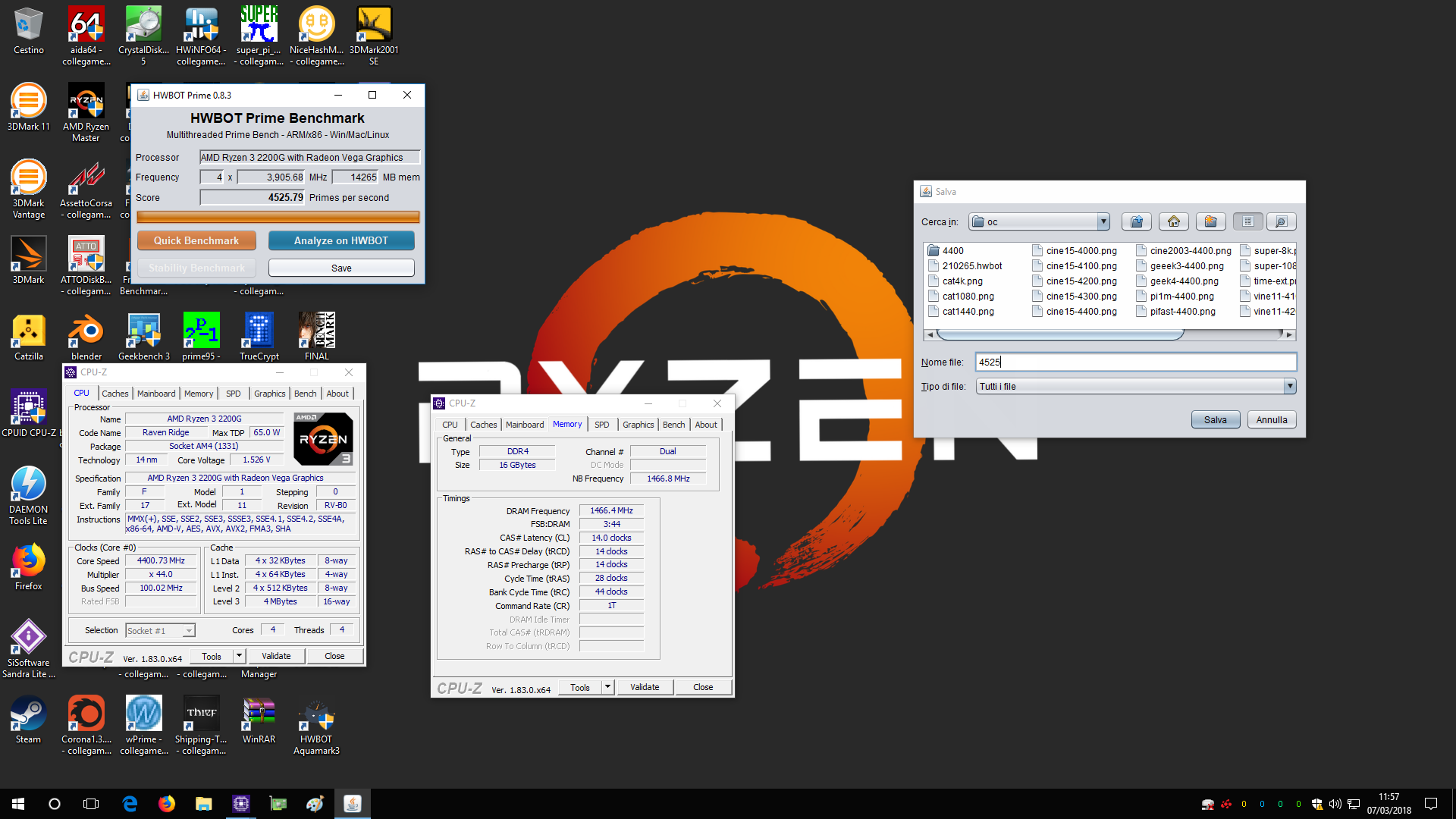Select file geek4-4400.png

click(1179, 281)
